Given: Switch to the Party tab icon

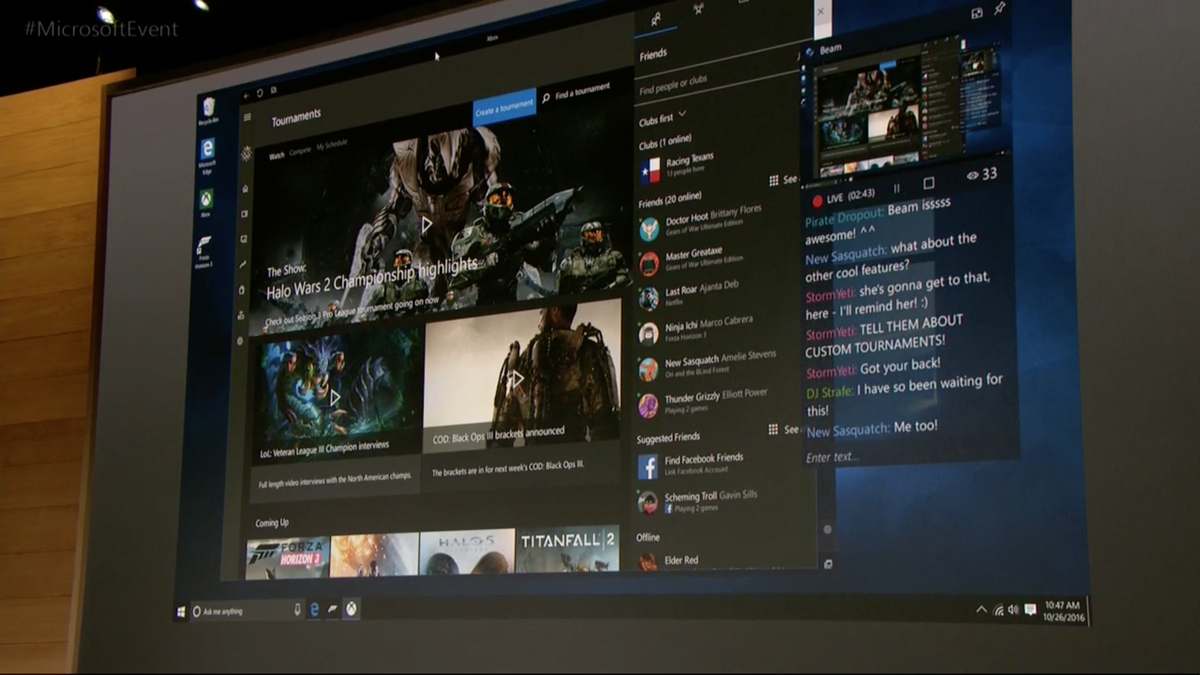Looking at the screenshot, I should coord(698,9).
